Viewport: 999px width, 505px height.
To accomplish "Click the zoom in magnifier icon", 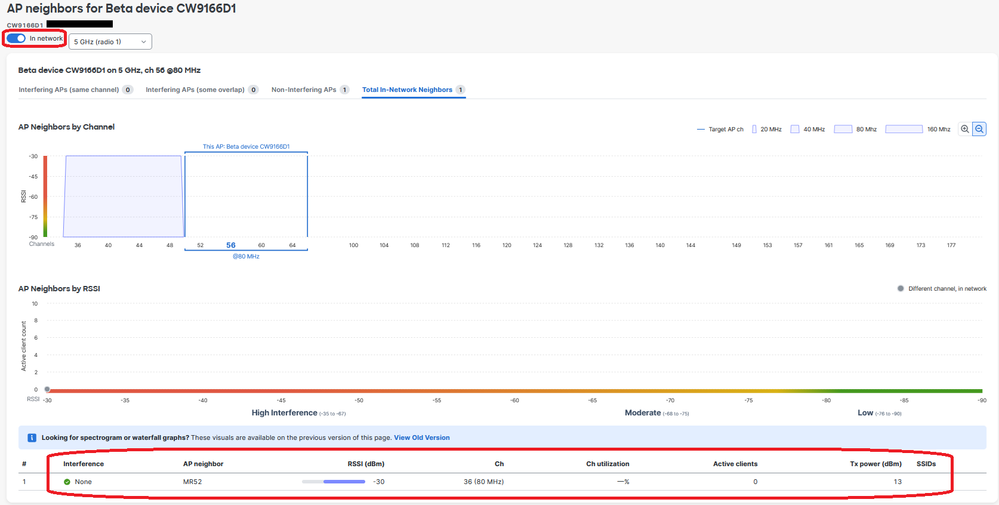I will [965, 129].
